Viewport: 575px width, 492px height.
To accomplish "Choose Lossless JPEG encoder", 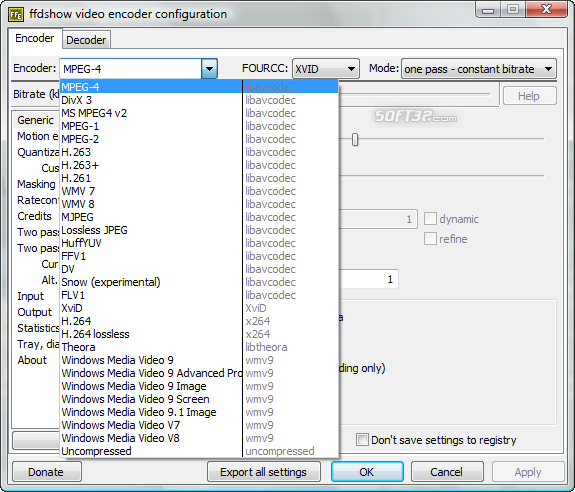I will [x=198, y=230].
